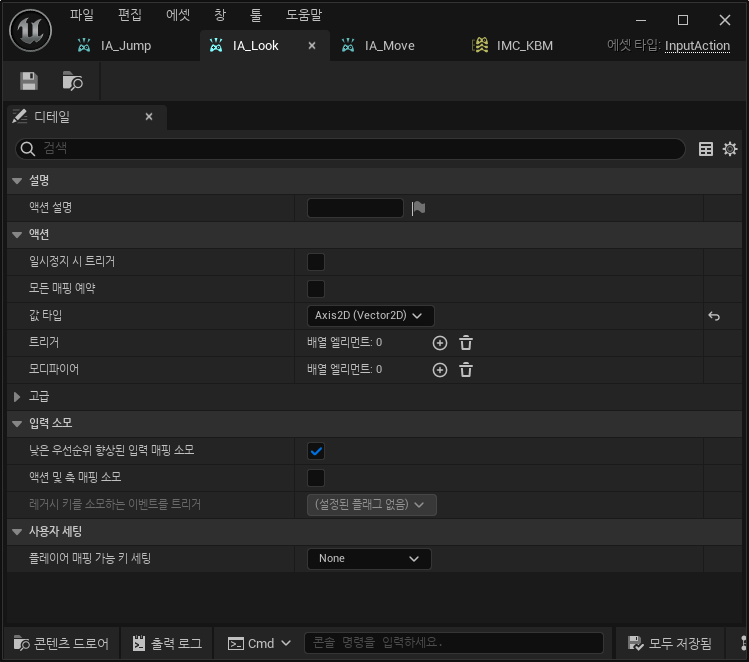Open the 콘텐츠 드로어
749x662 pixels.
pos(61,644)
